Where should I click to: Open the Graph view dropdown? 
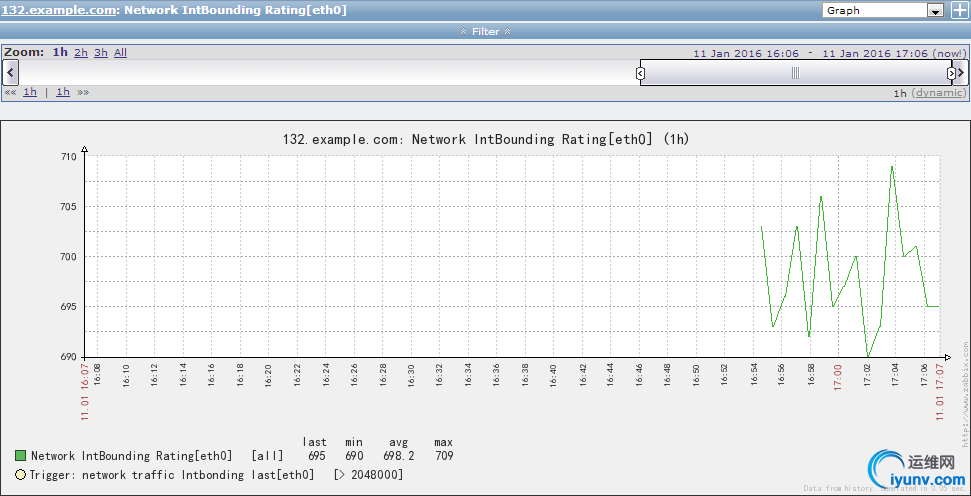[x=882, y=11]
